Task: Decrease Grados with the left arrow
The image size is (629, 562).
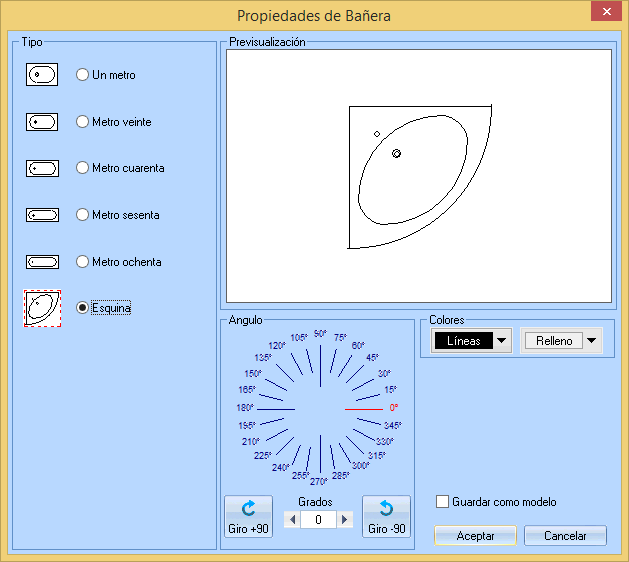Action: pyautogui.click(x=291, y=520)
